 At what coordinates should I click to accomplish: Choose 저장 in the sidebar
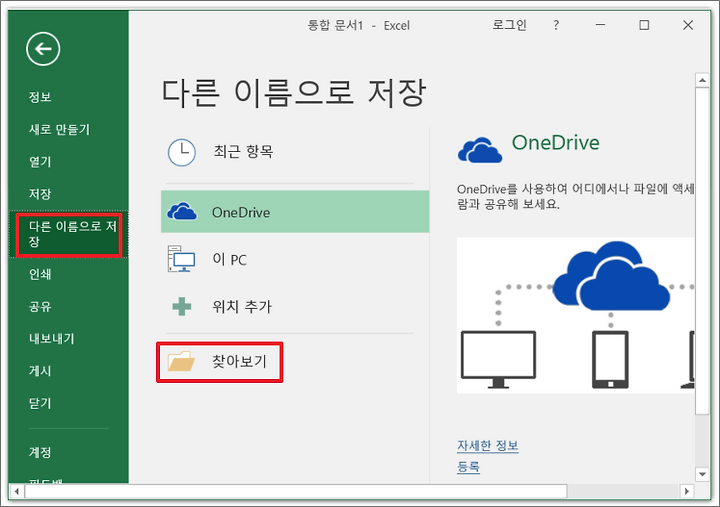click(40, 194)
